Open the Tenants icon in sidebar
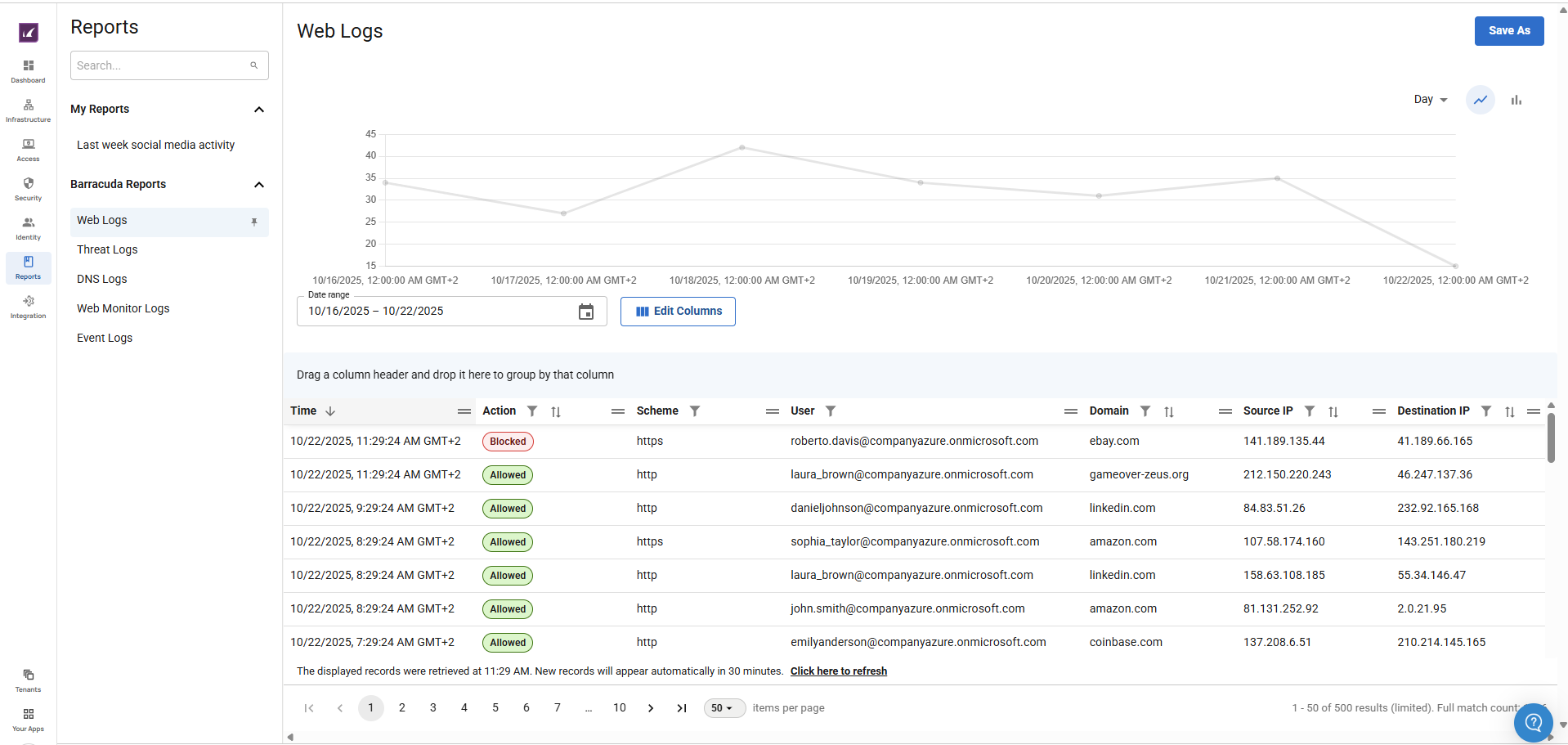 [28, 680]
